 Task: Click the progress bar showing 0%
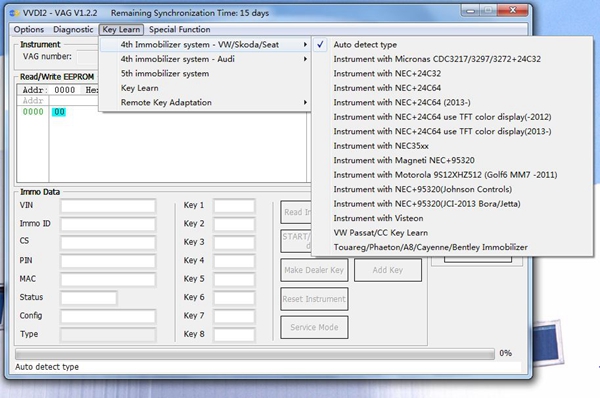tap(254, 354)
